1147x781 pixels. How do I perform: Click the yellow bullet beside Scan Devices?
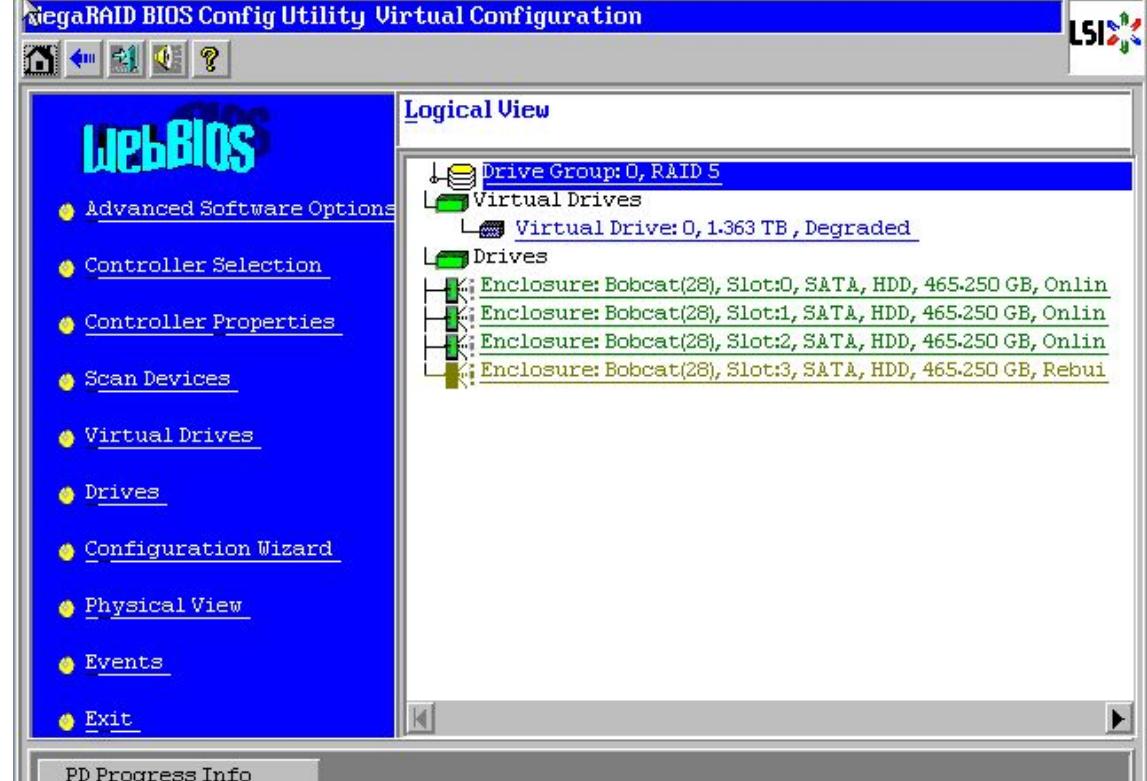[67, 382]
